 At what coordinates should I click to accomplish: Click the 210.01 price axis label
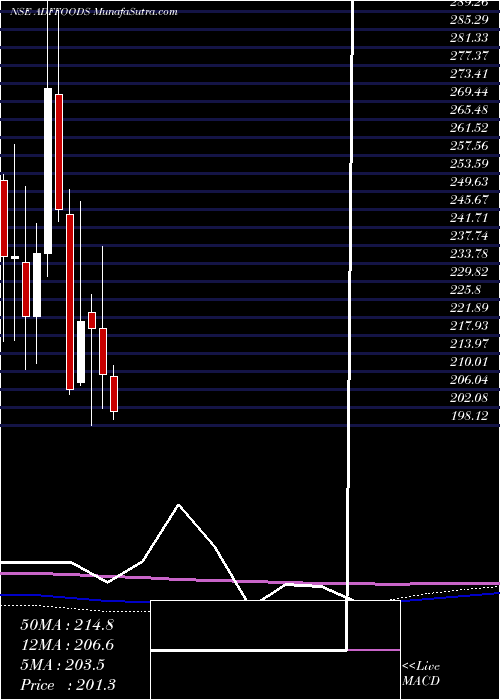(x=469, y=361)
